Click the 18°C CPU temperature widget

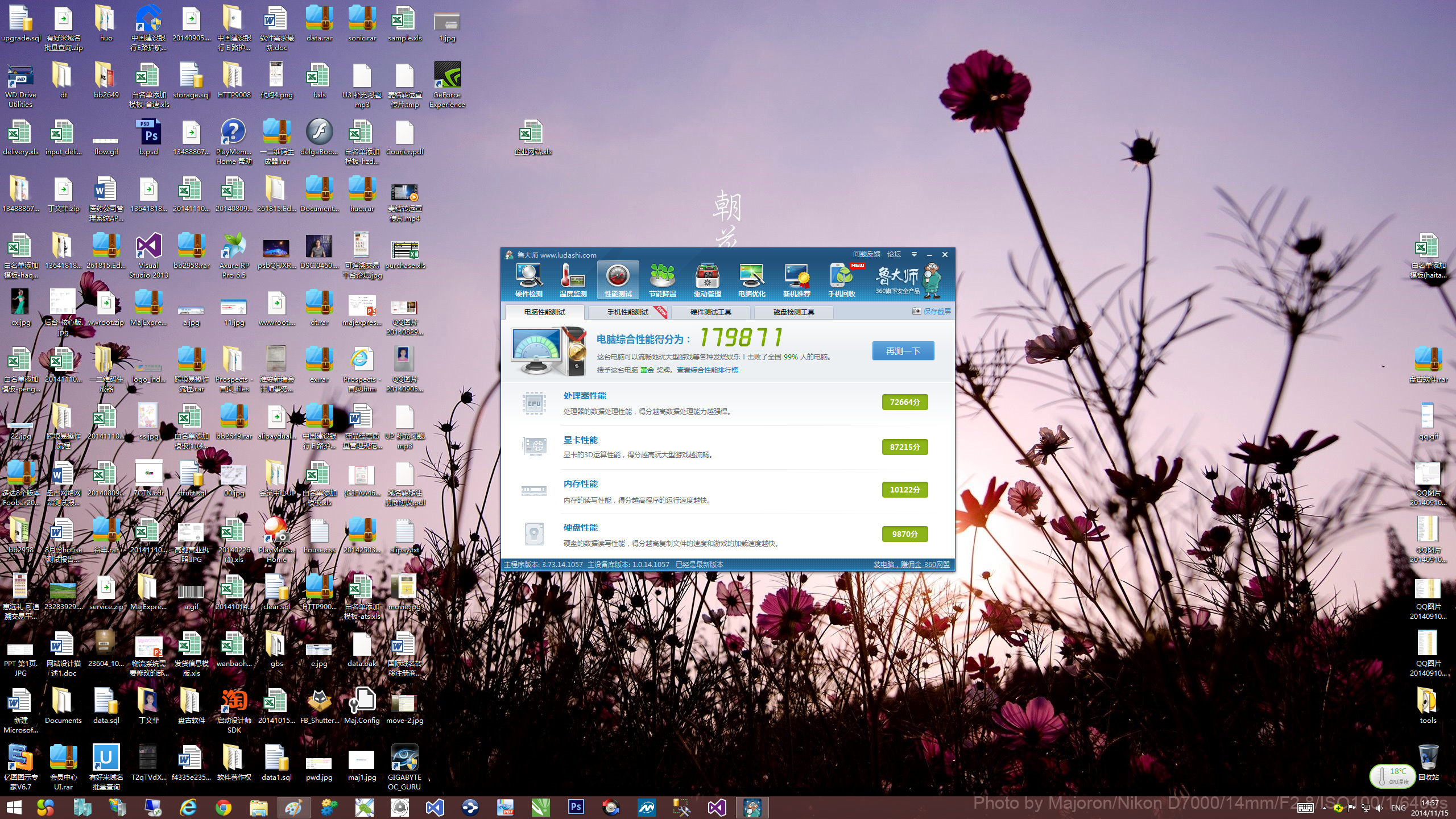pyautogui.click(x=1392, y=776)
